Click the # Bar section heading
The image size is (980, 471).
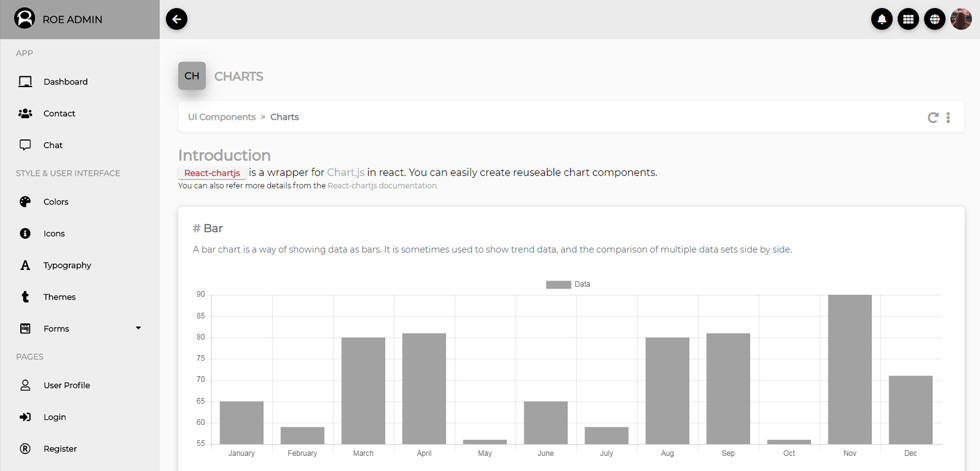pyautogui.click(x=208, y=229)
